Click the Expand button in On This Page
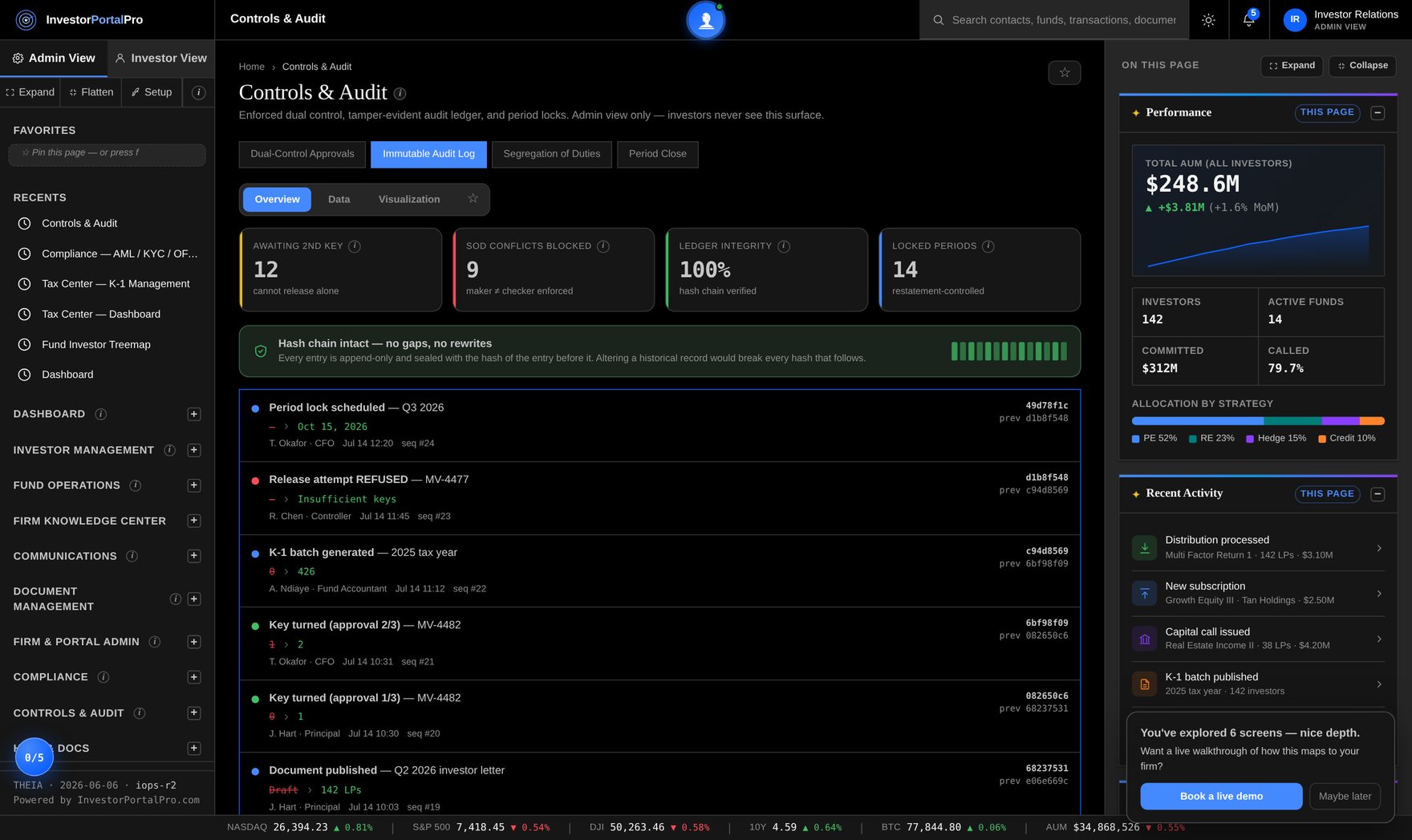The height and width of the screenshot is (840, 1412). click(1292, 66)
